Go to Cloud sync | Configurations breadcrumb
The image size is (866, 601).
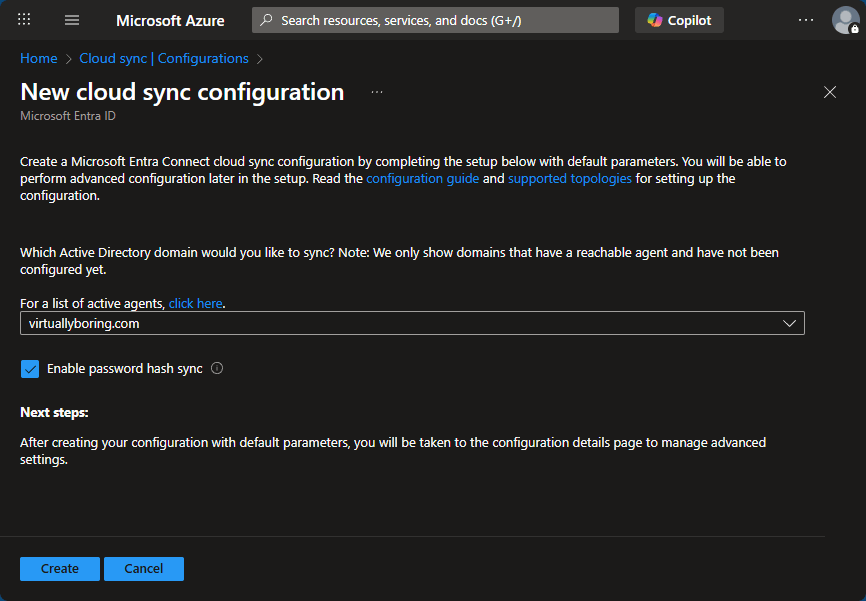pos(164,59)
